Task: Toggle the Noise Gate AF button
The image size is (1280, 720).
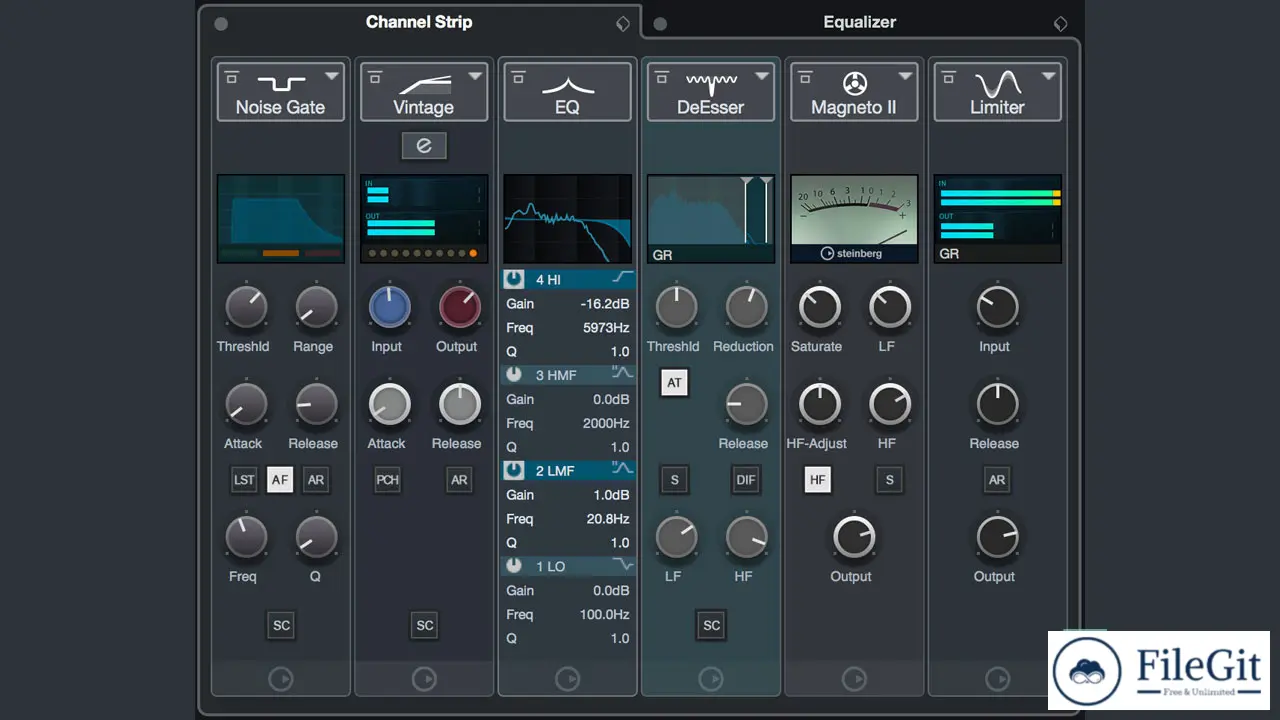Action: click(x=280, y=480)
